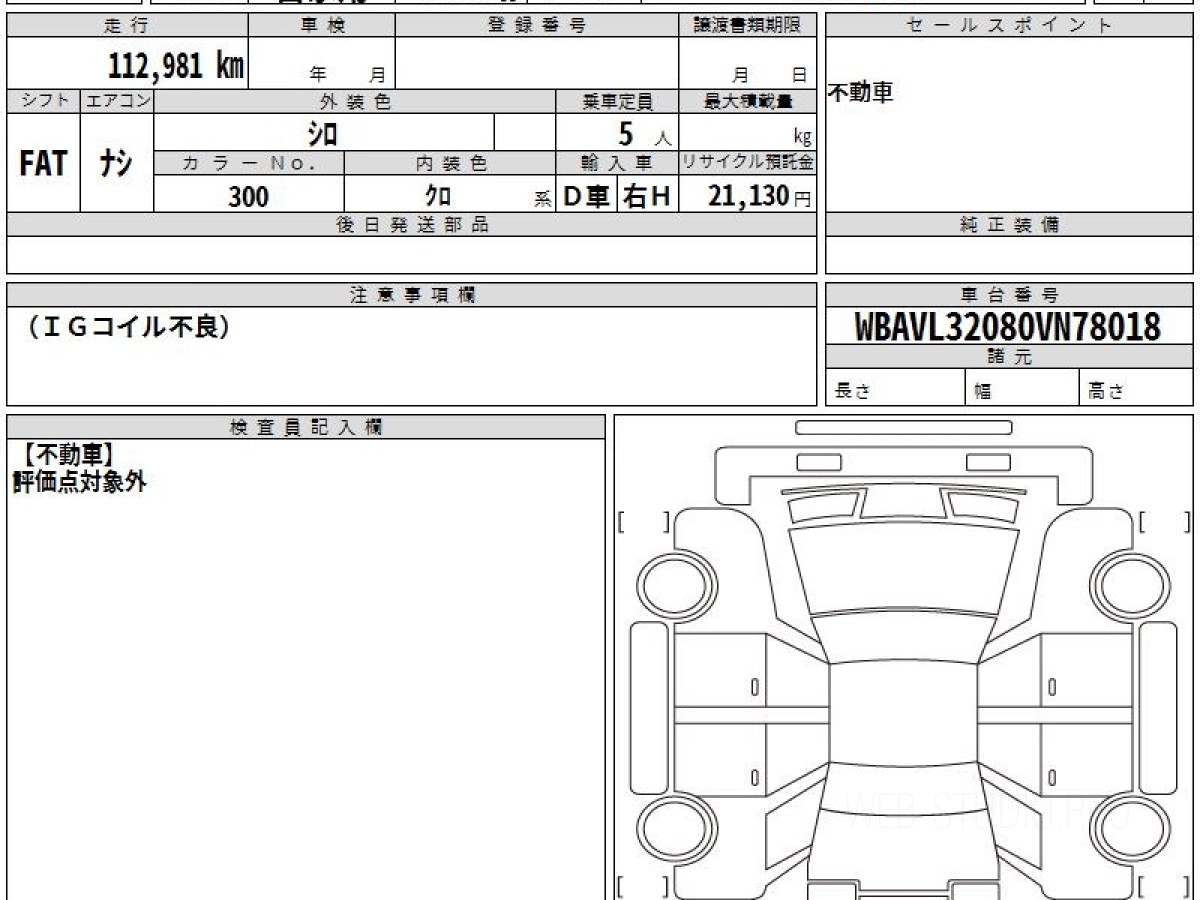Click the front wheel on diagram's right side
Viewport: 1200px width, 900px height.
coord(1135,584)
